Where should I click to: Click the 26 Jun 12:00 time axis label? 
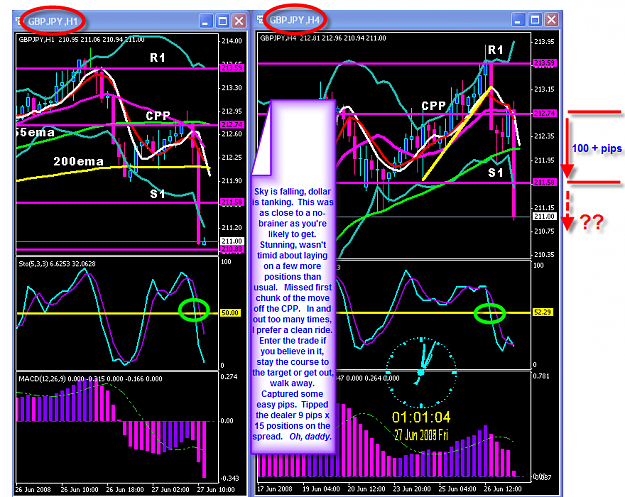(x=503, y=489)
